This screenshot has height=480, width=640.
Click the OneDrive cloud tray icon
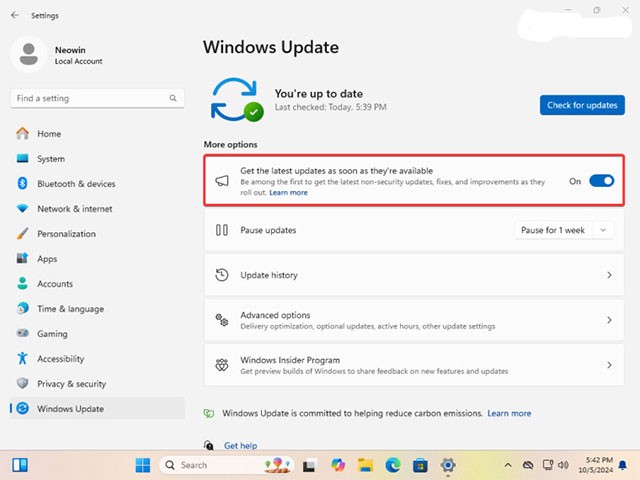(x=528, y=465)
